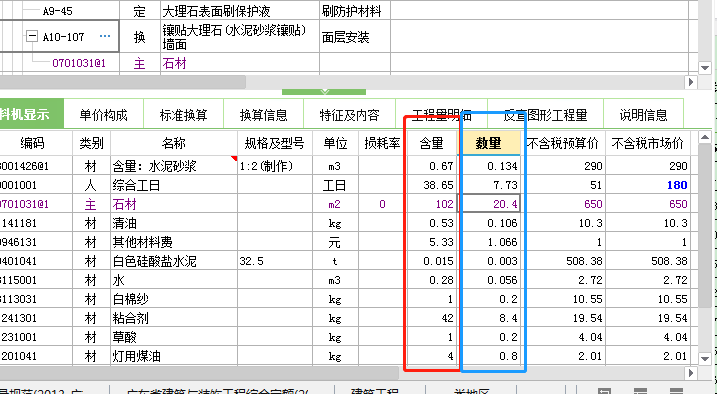This screenshot has height=394, width=717.
Task: Open the ellipsis button beside A10-107
Action: pyautogui.click(x=105, y=36)
